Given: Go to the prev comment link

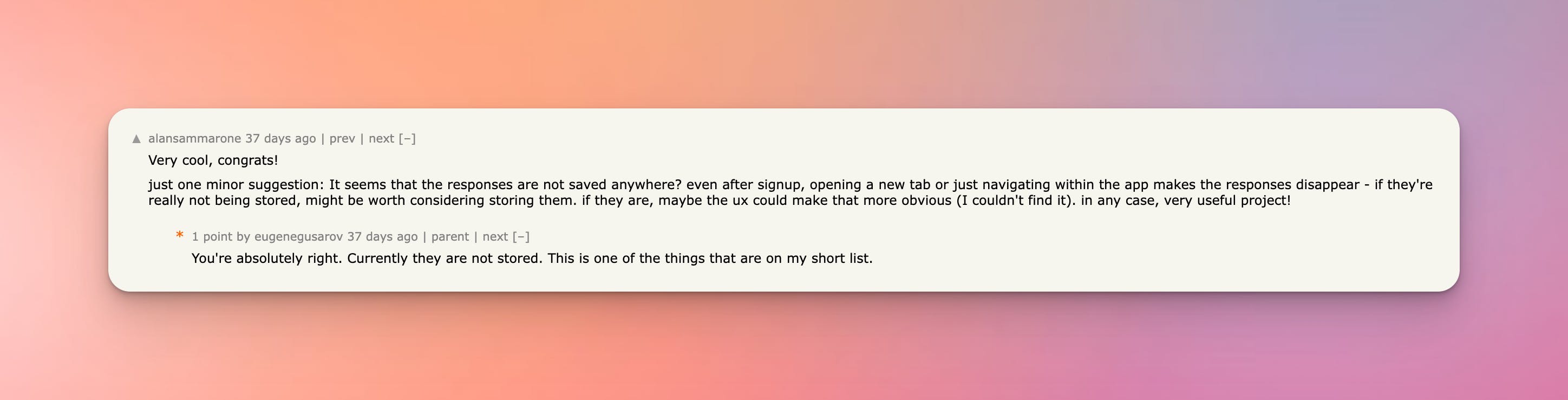Looking at the screenshot, I should pyautogui.click(x=342, y=138).
